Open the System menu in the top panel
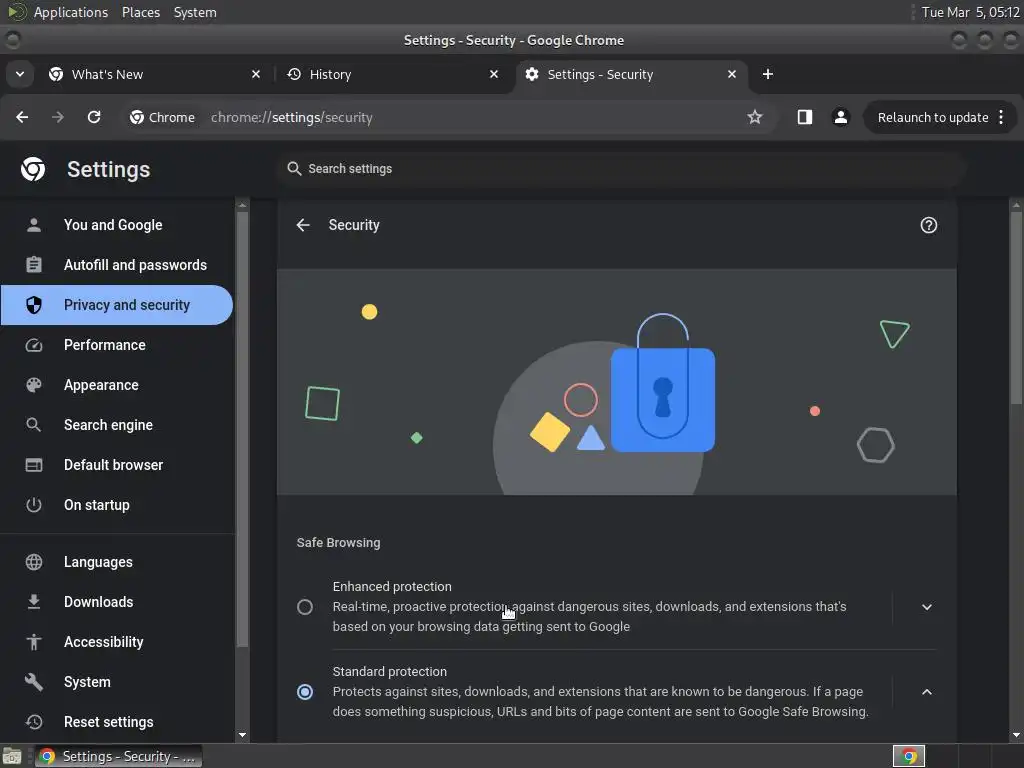1024x768 pixels. (195, 12)
